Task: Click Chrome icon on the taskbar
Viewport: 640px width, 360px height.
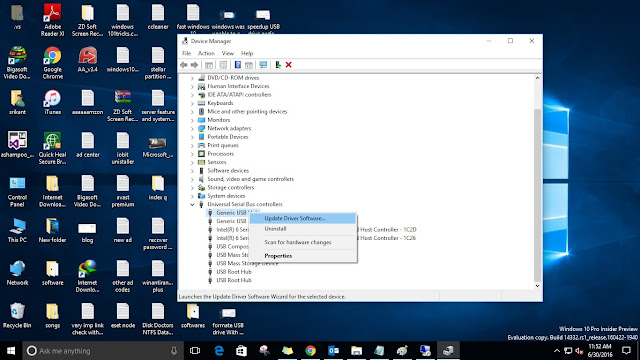Action: tap(311, 351)
